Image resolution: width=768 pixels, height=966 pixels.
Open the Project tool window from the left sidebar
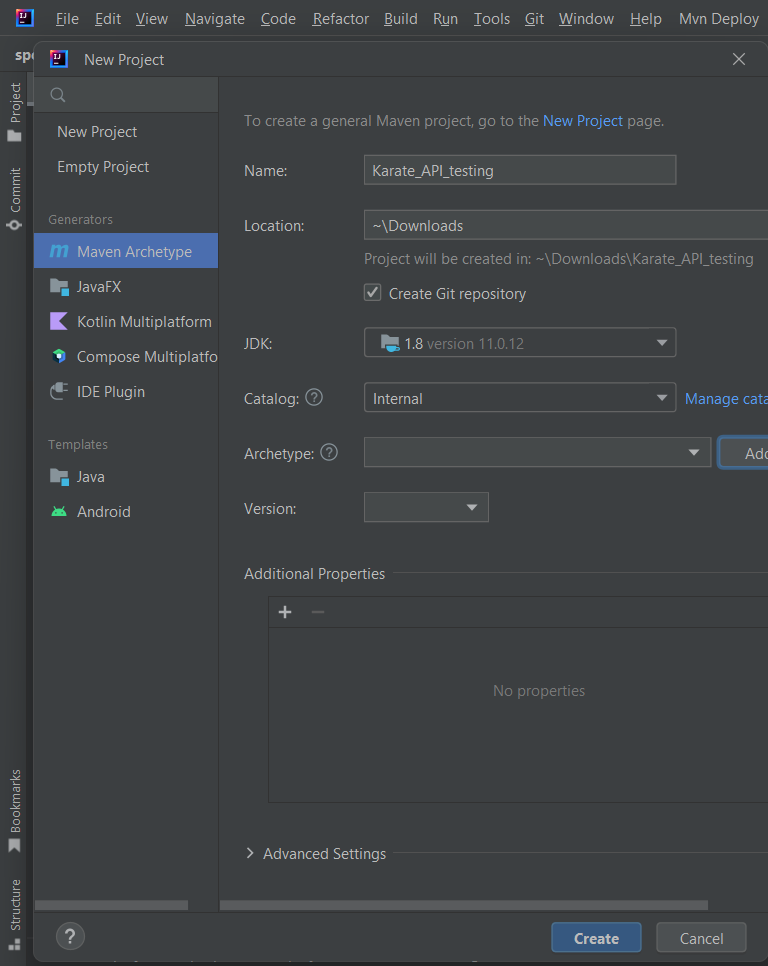tap(15, 112)
